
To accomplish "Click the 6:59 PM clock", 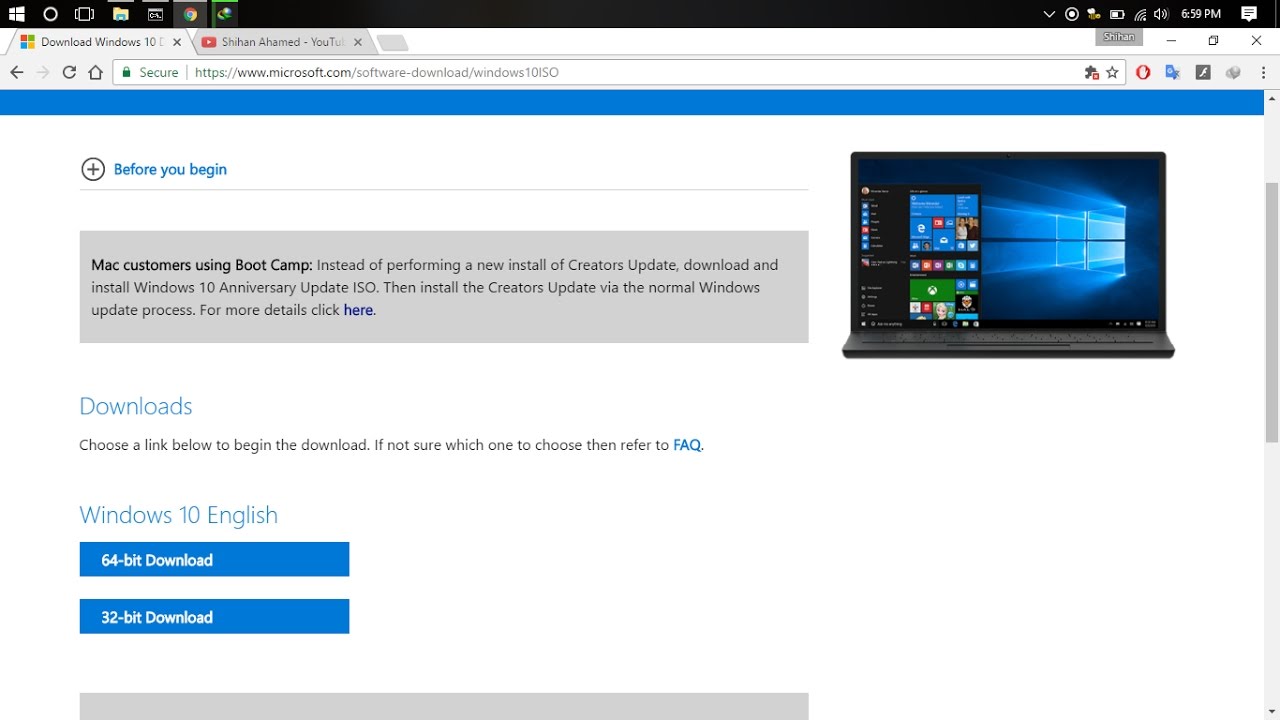I will click(1201, 14).
